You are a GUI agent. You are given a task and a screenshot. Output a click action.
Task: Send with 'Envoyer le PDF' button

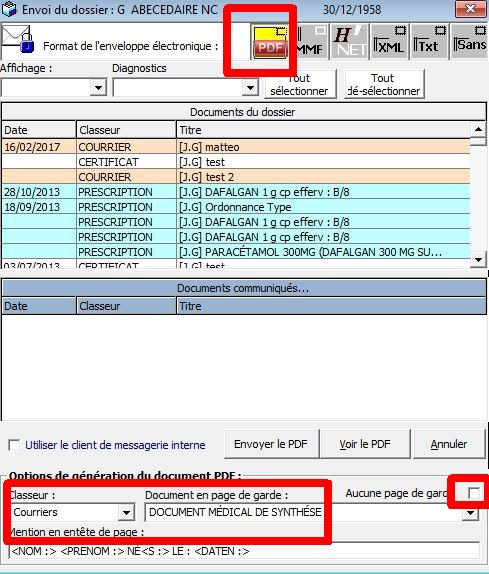tap(271, 444)
